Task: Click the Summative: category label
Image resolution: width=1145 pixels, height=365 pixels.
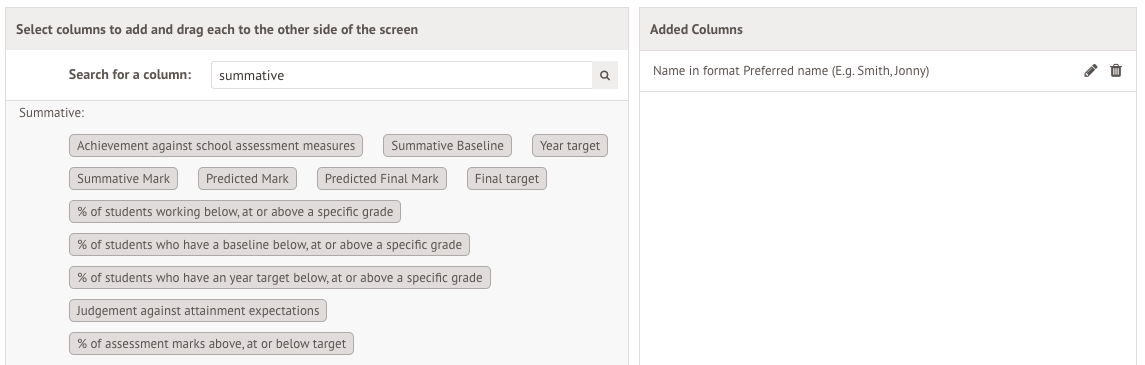Action: [52, 113]
